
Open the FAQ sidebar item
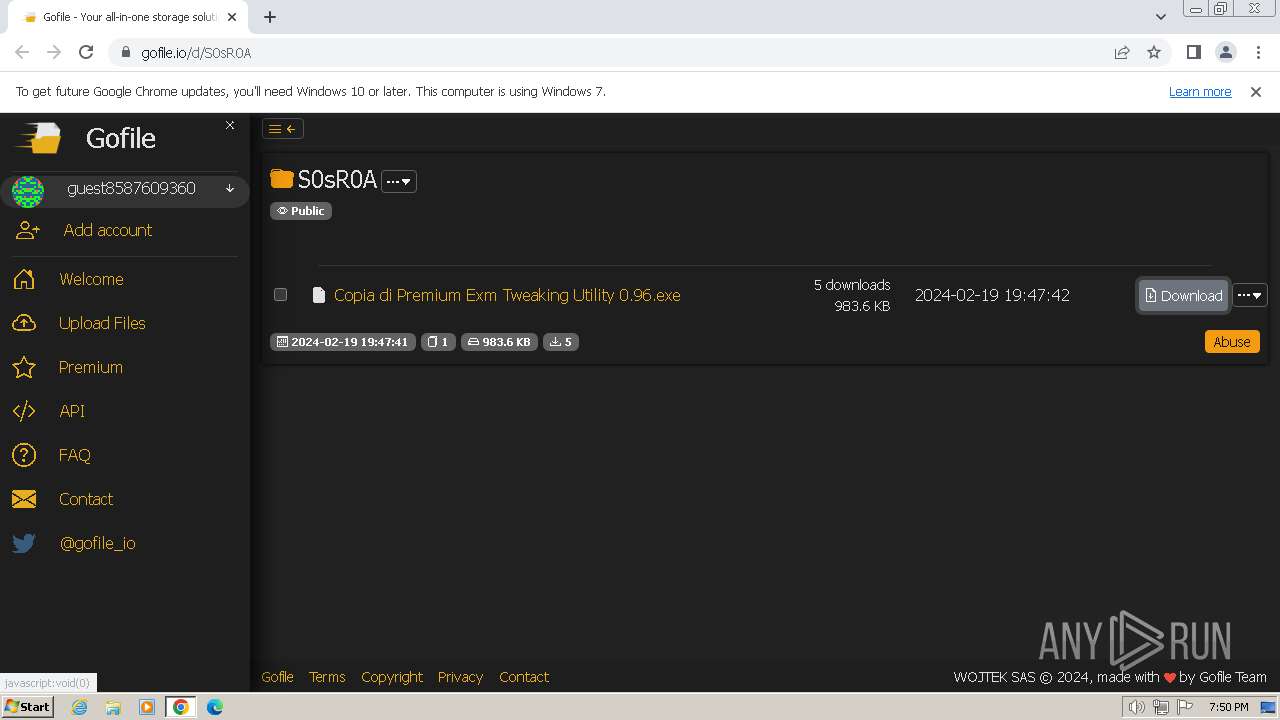point(75,455)
